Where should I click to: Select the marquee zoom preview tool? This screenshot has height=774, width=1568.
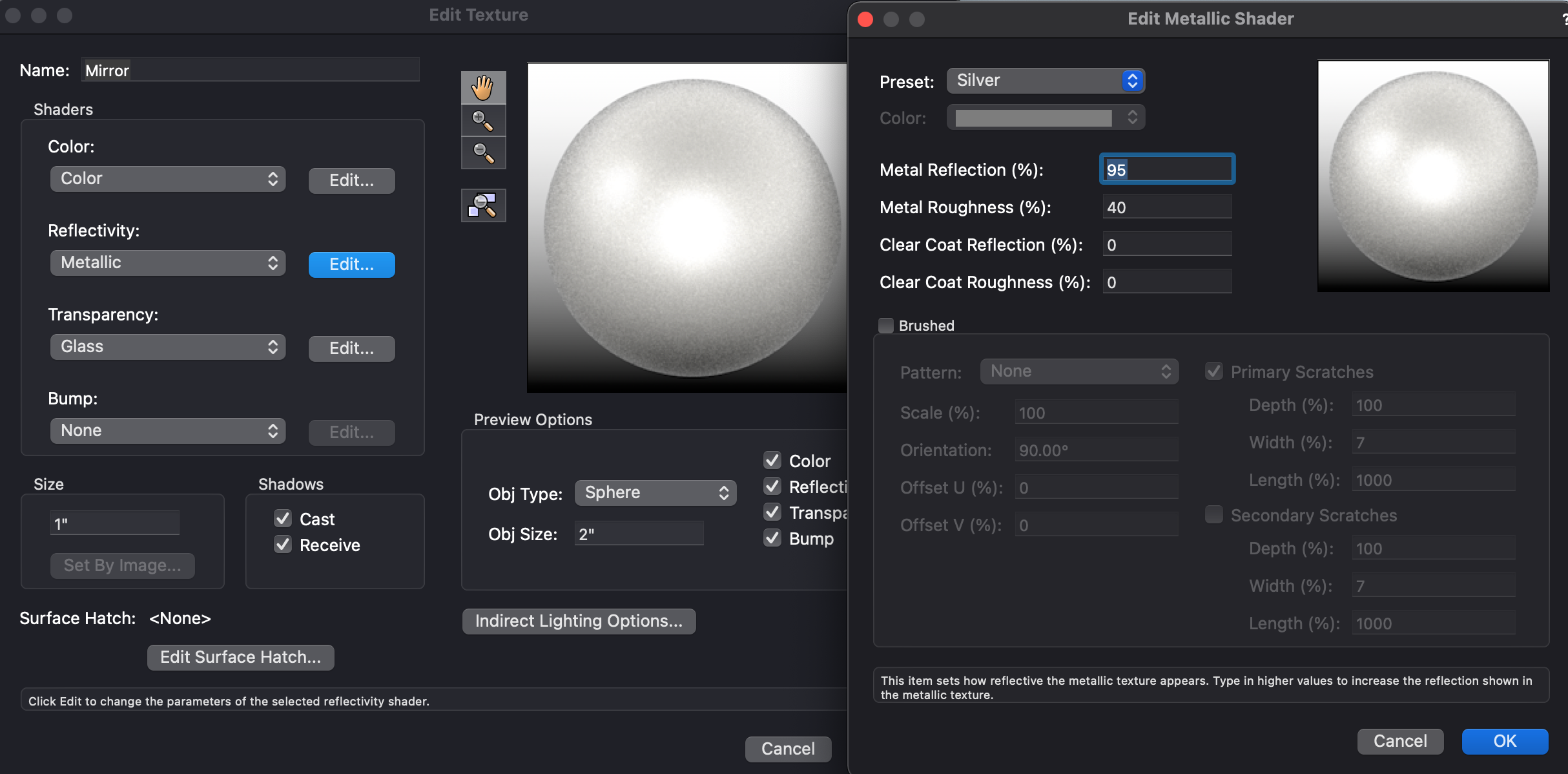pyautogui.click(x=483, y=205)
